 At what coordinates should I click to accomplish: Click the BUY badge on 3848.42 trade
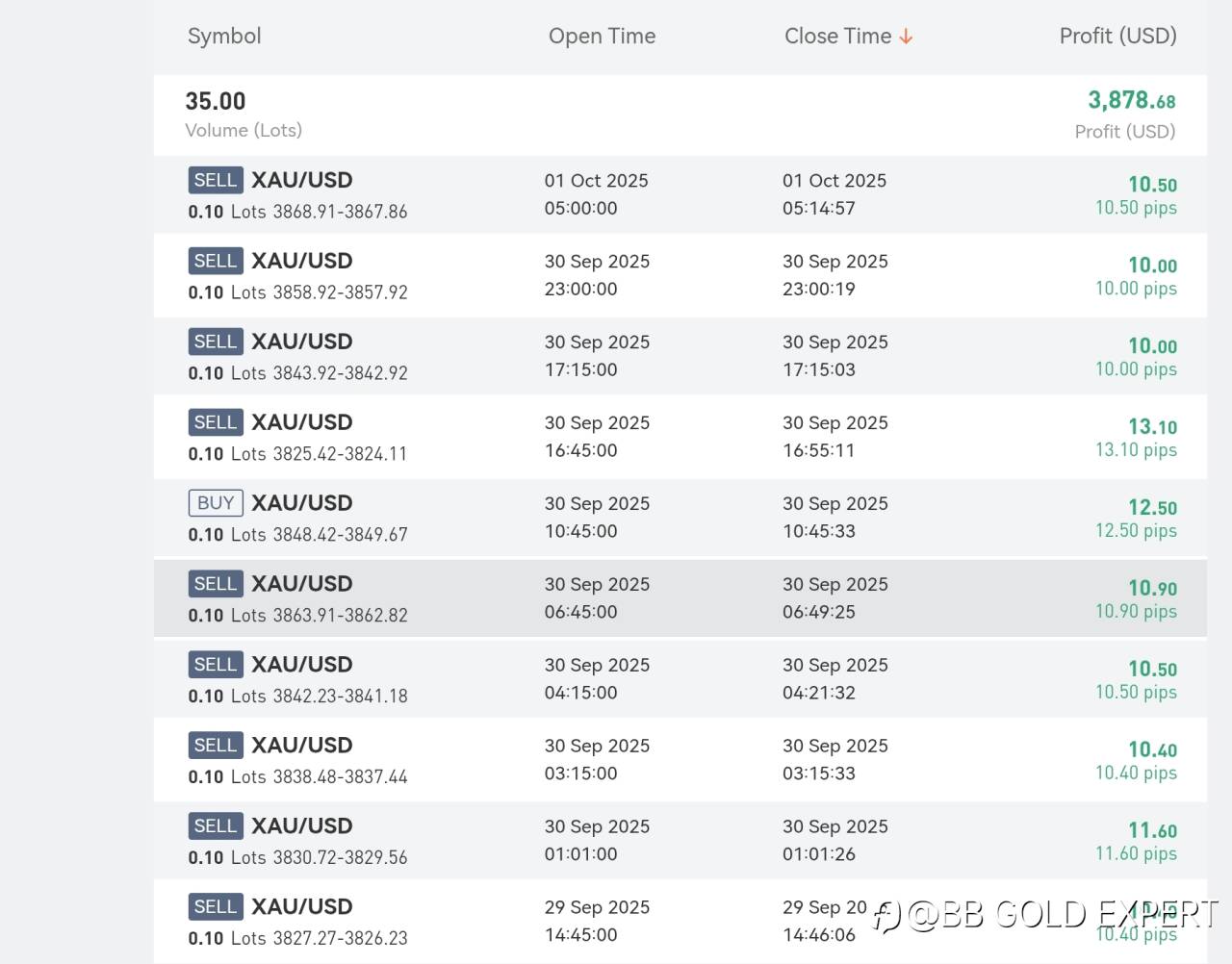215,503
